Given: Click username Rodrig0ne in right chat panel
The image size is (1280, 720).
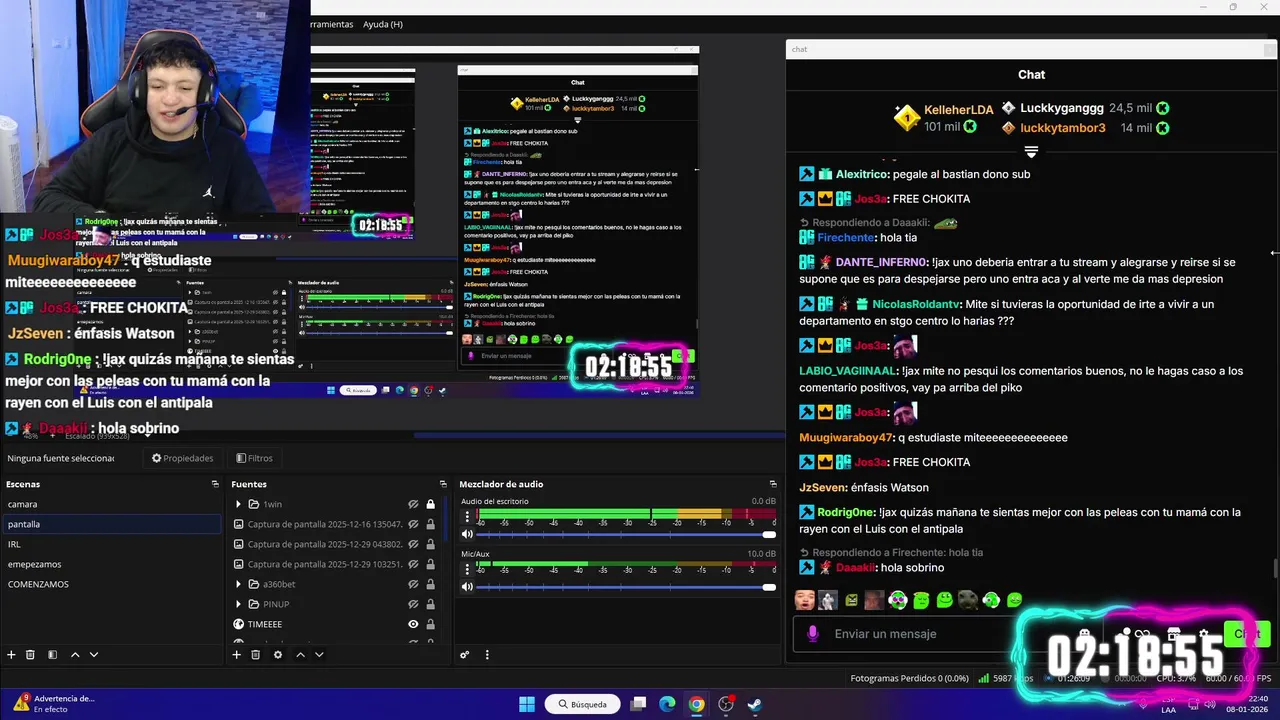Looking at the screenshot, I should click(x=846, y=512).
